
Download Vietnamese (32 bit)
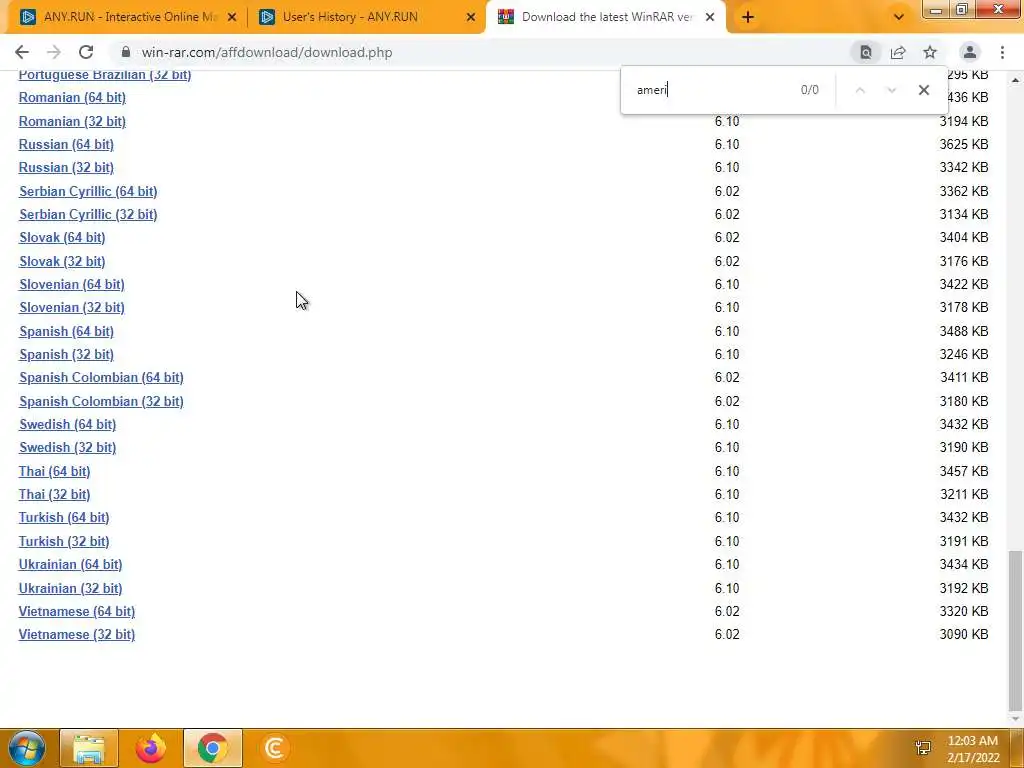[x=76, y=635]
